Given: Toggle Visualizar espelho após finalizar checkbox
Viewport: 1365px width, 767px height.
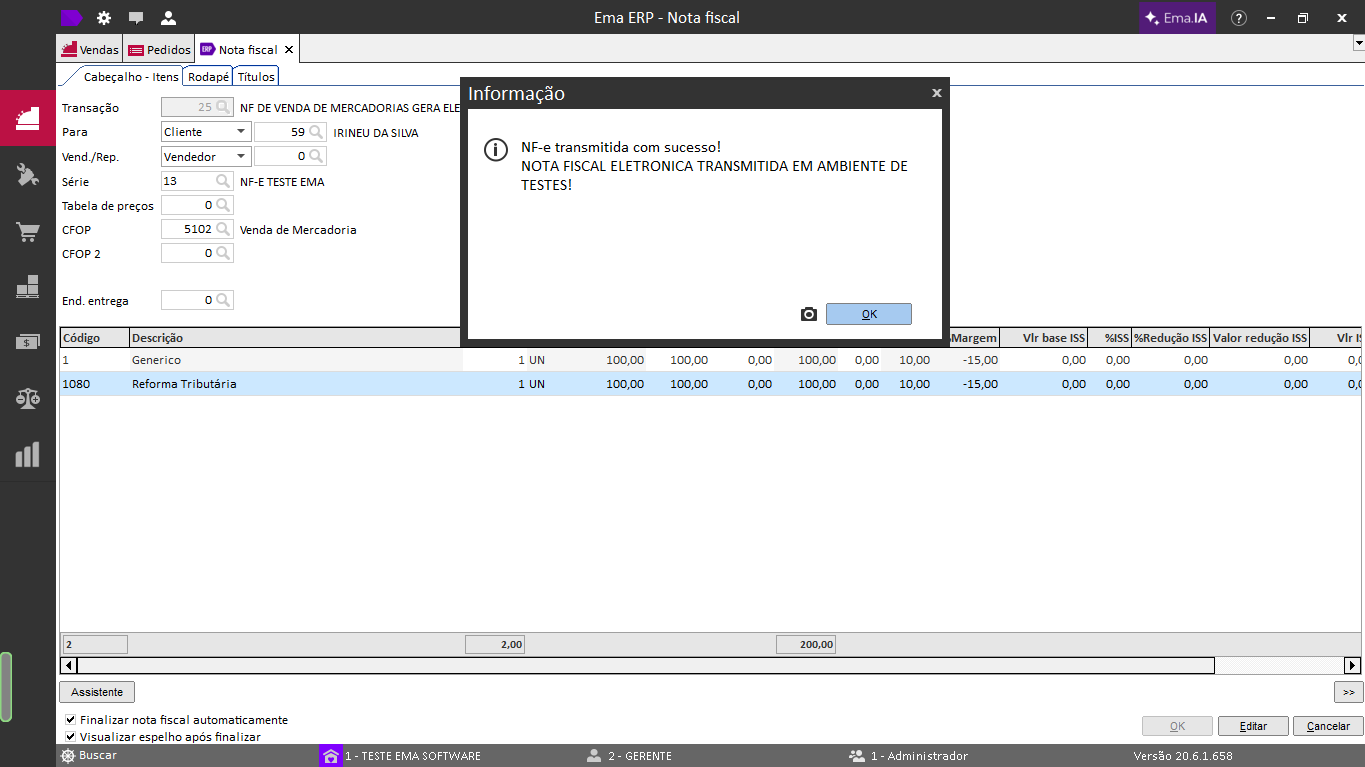Looking at the screenshot, I should tap(70, 737).
